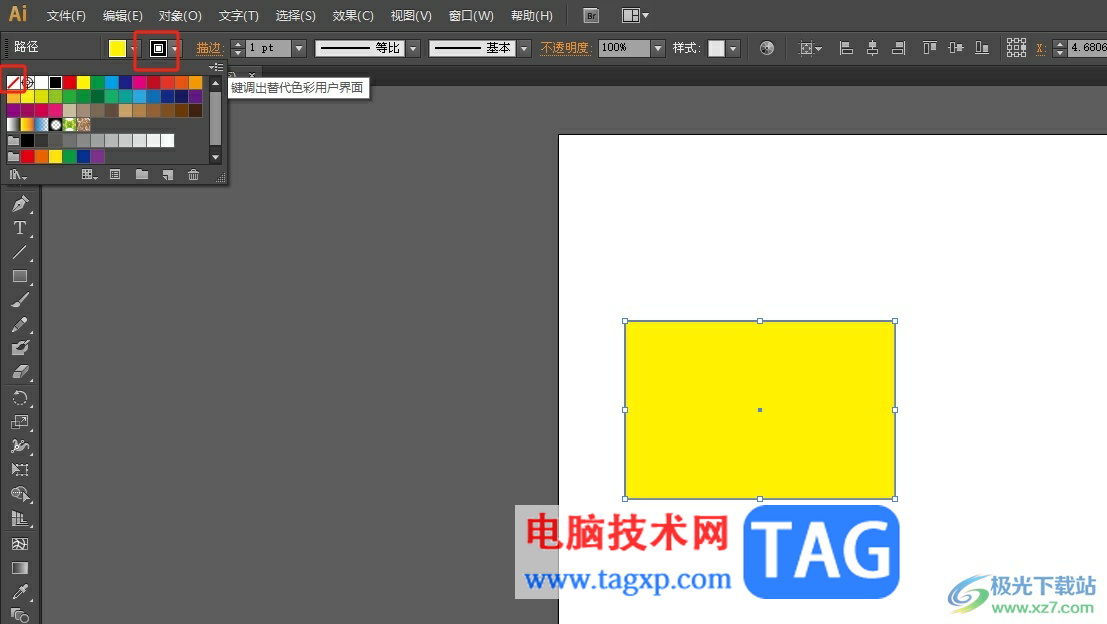
Task: Open opacity 100% dropdown arrow
Action: (x=658, y=48)
